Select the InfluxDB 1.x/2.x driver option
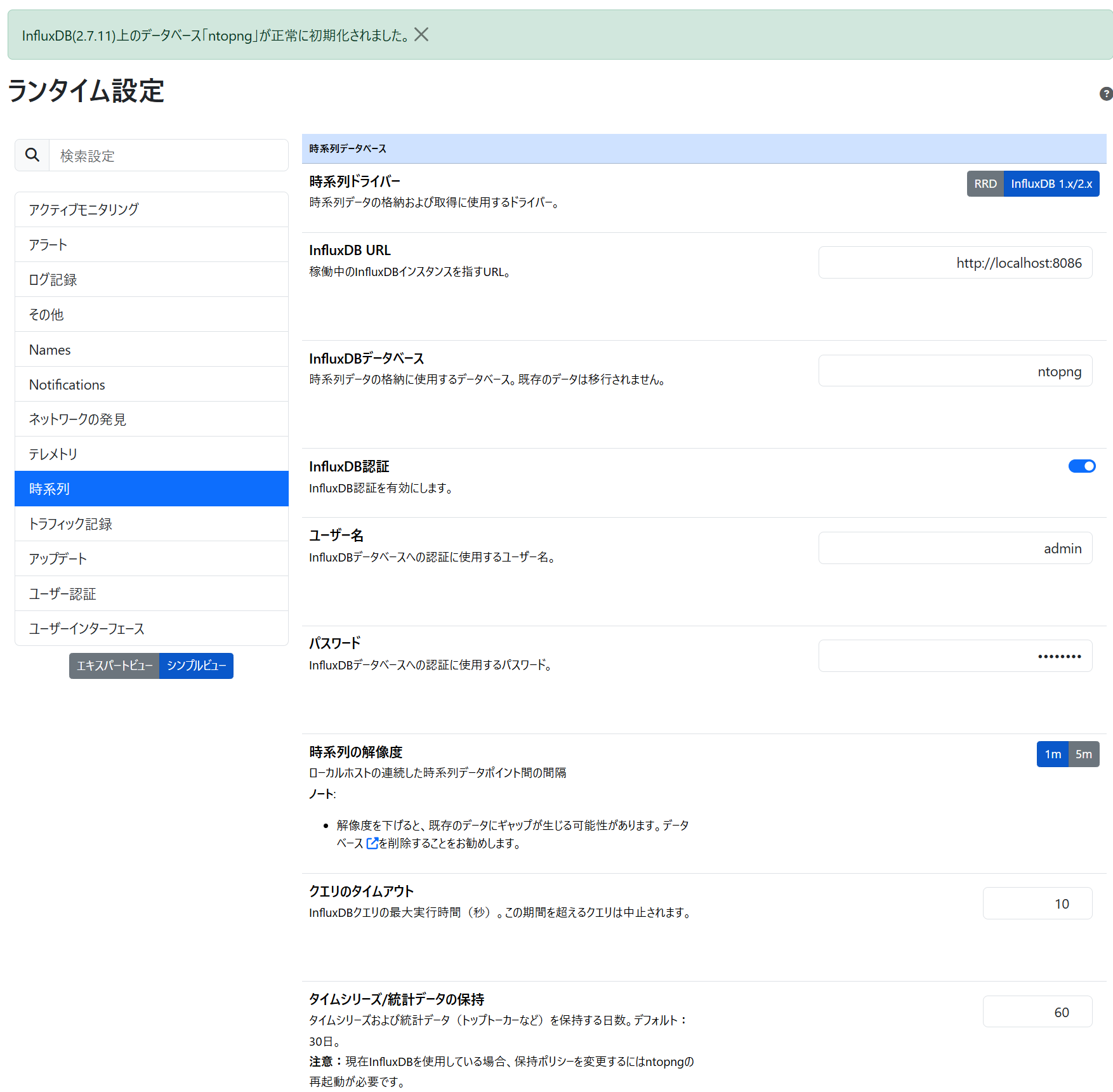 coord(1051,183)
